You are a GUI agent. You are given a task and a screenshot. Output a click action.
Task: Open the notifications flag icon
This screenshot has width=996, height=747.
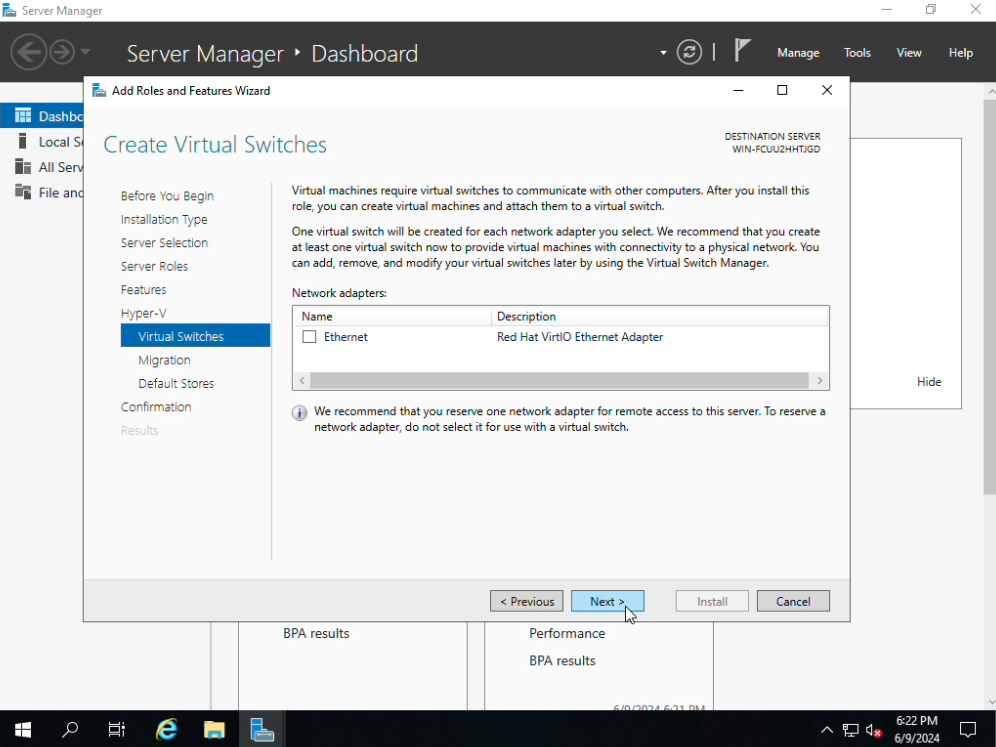pos(741,51)
